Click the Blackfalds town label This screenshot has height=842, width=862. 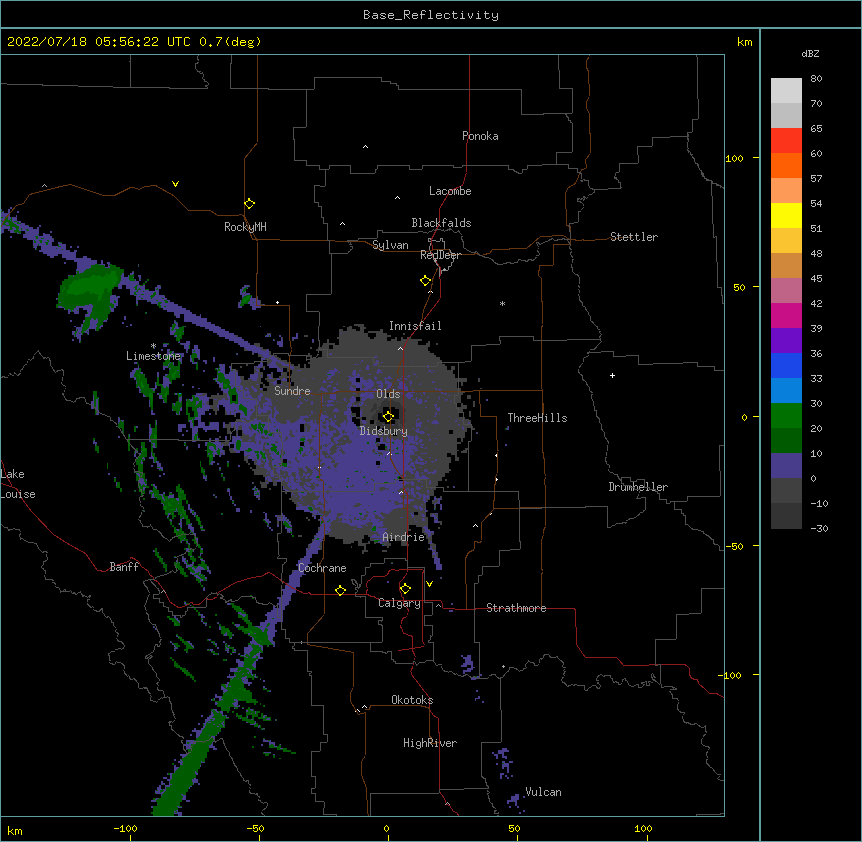pos(441,223)
